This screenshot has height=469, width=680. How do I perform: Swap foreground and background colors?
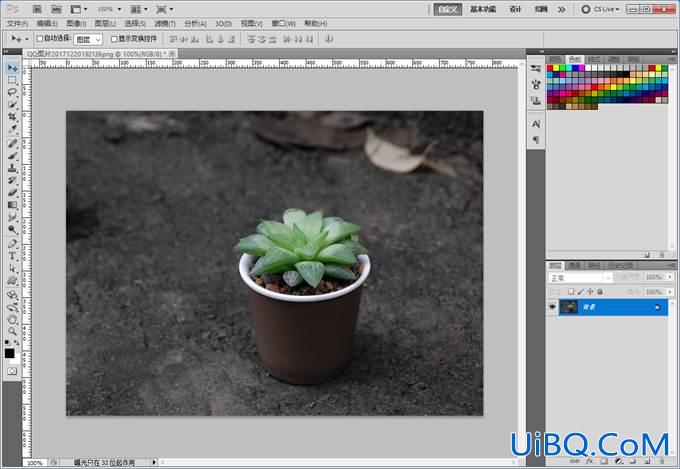(16, 342)
